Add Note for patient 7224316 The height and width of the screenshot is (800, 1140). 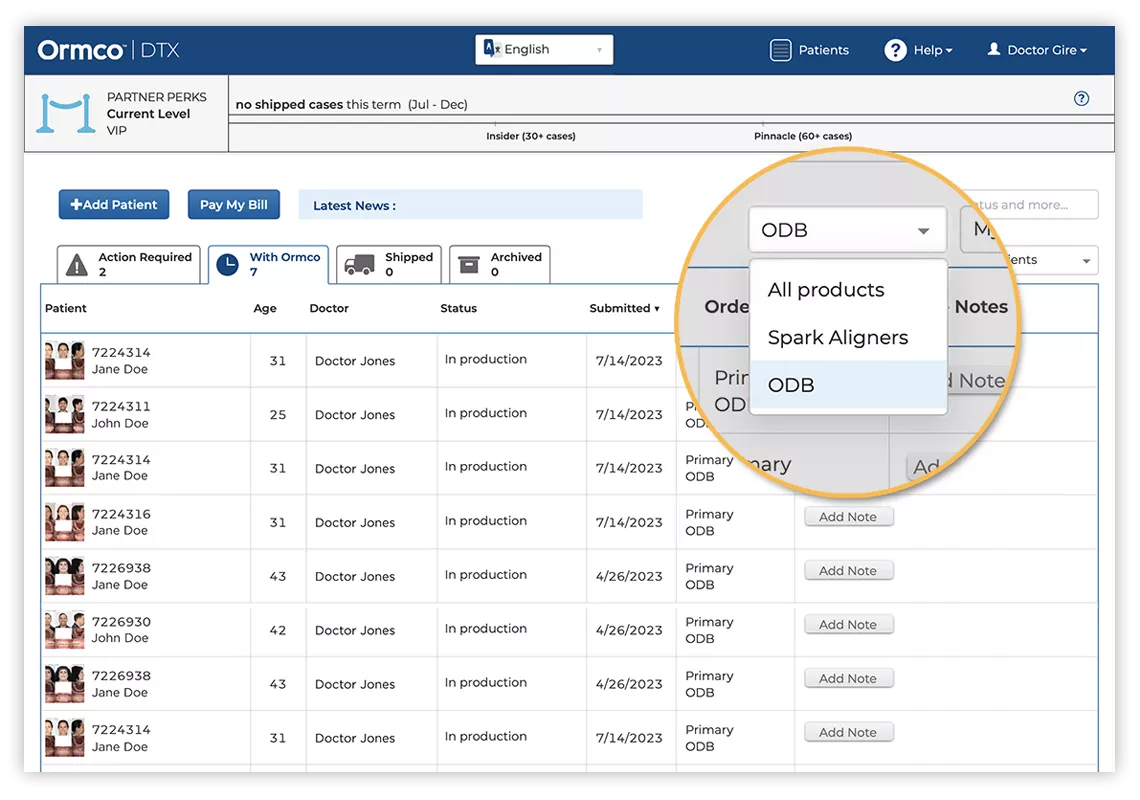(x=848, y=516)
